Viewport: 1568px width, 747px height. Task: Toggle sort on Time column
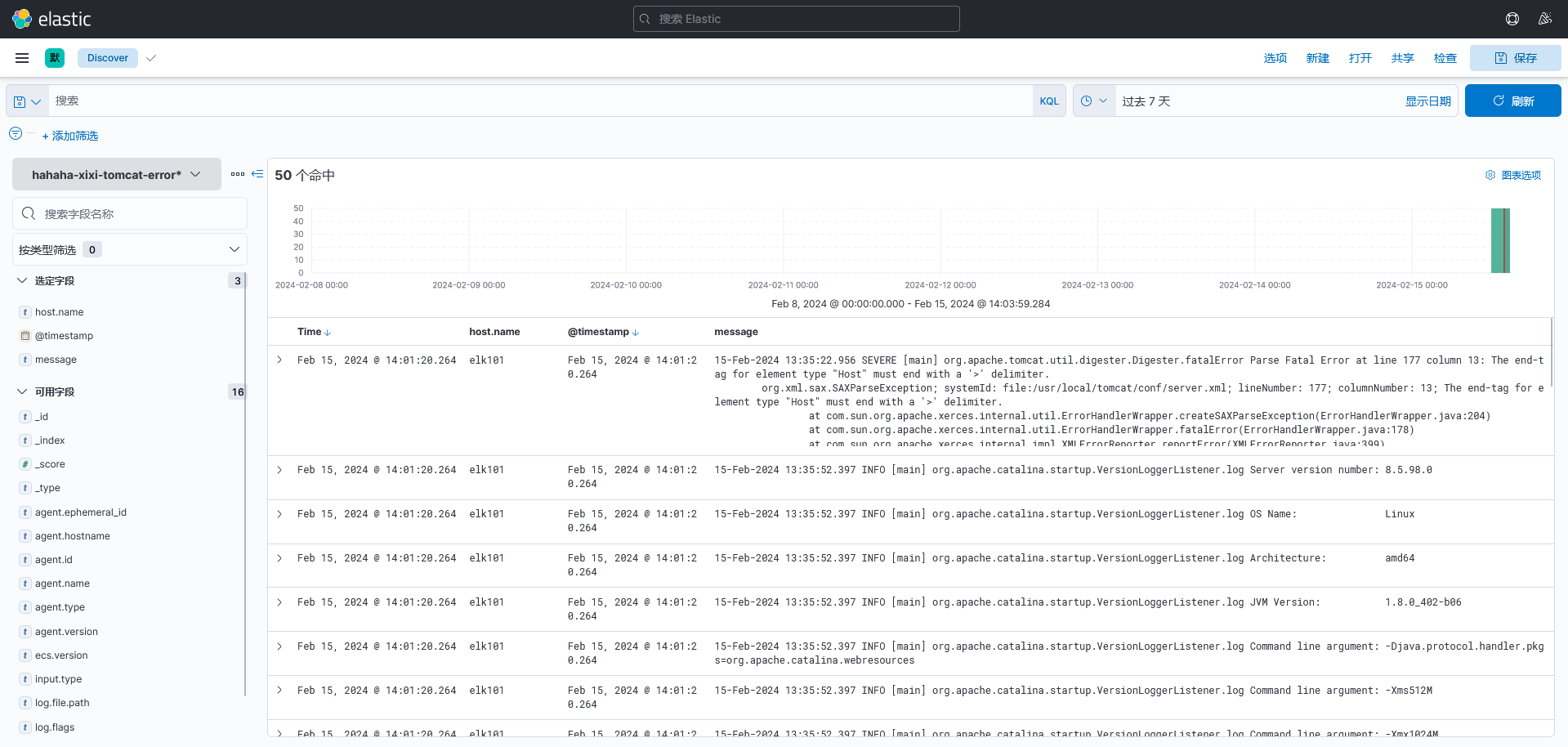327,333
